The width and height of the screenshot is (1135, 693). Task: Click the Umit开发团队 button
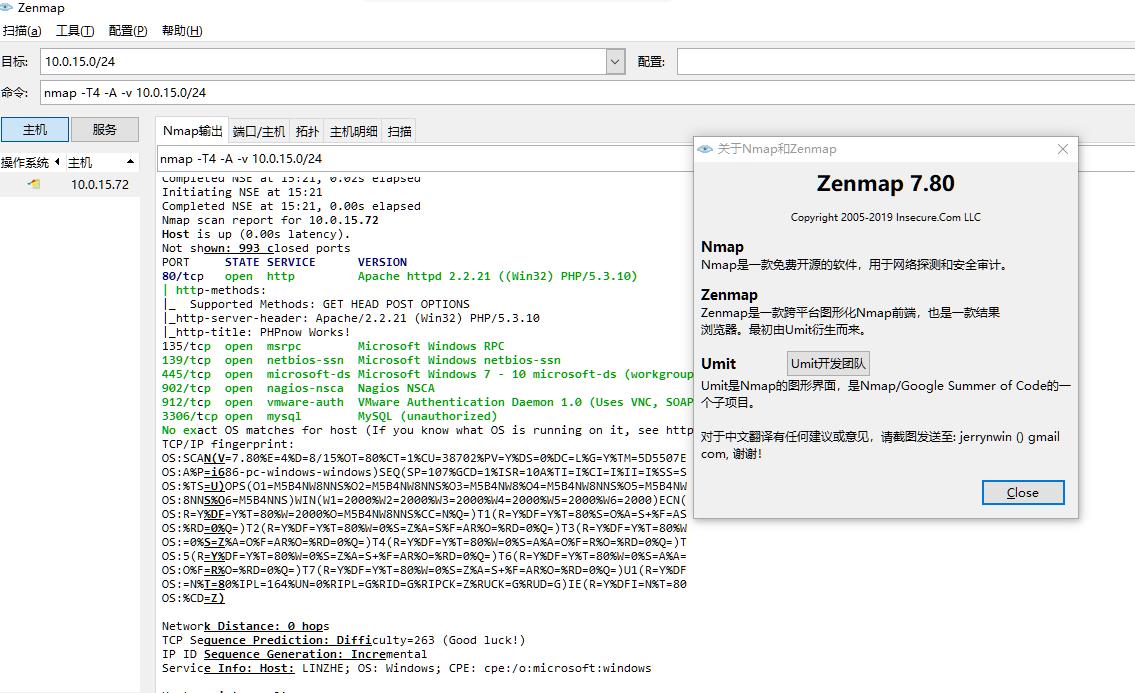coord(828,364)
